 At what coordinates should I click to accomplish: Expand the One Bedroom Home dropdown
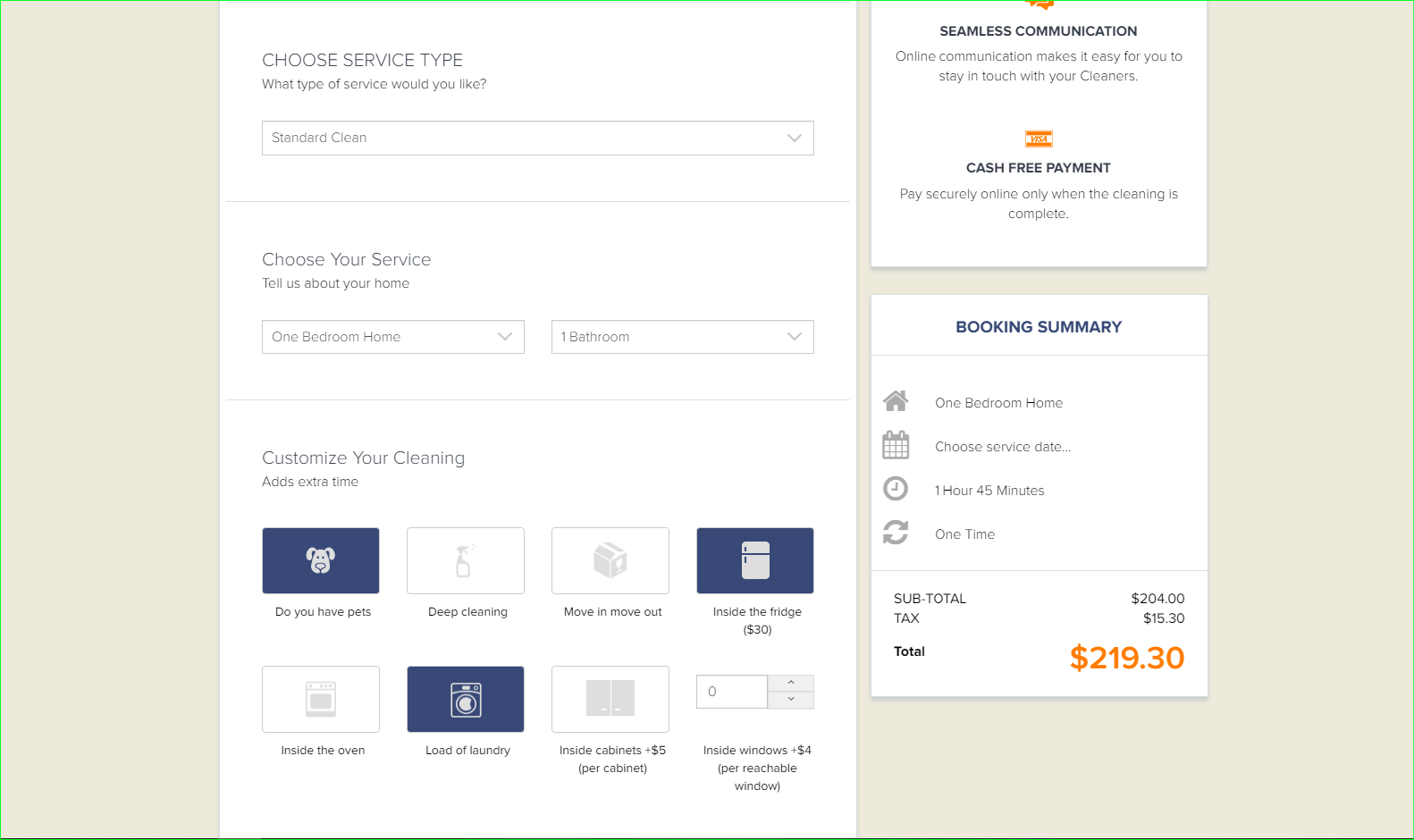[x=393, y=337]
